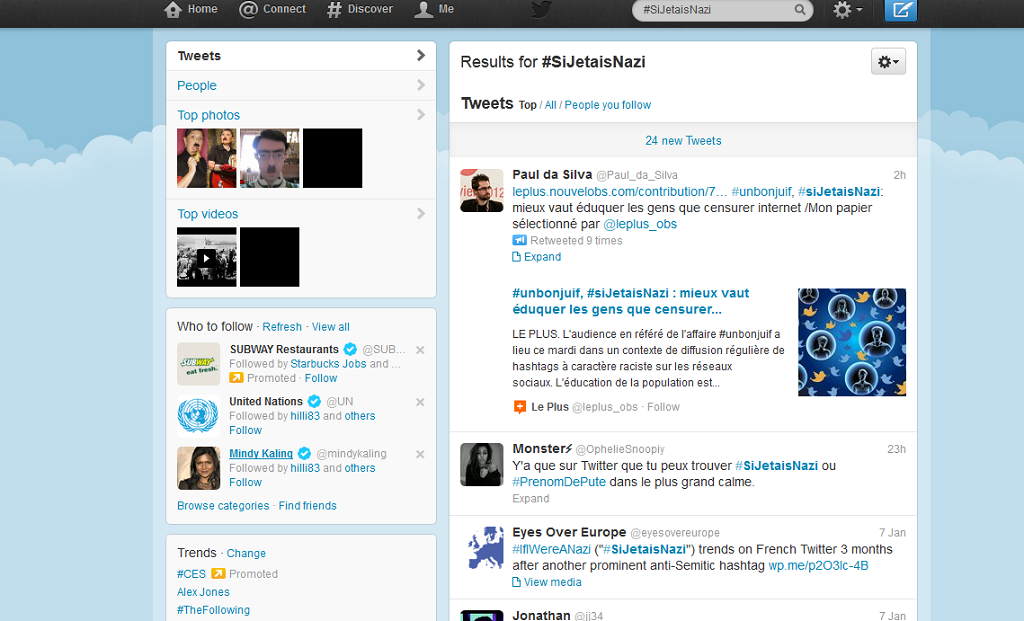Click the chevron next to Tweets
This screenshot has height=621, width=1024.
[x=421, y=56]
